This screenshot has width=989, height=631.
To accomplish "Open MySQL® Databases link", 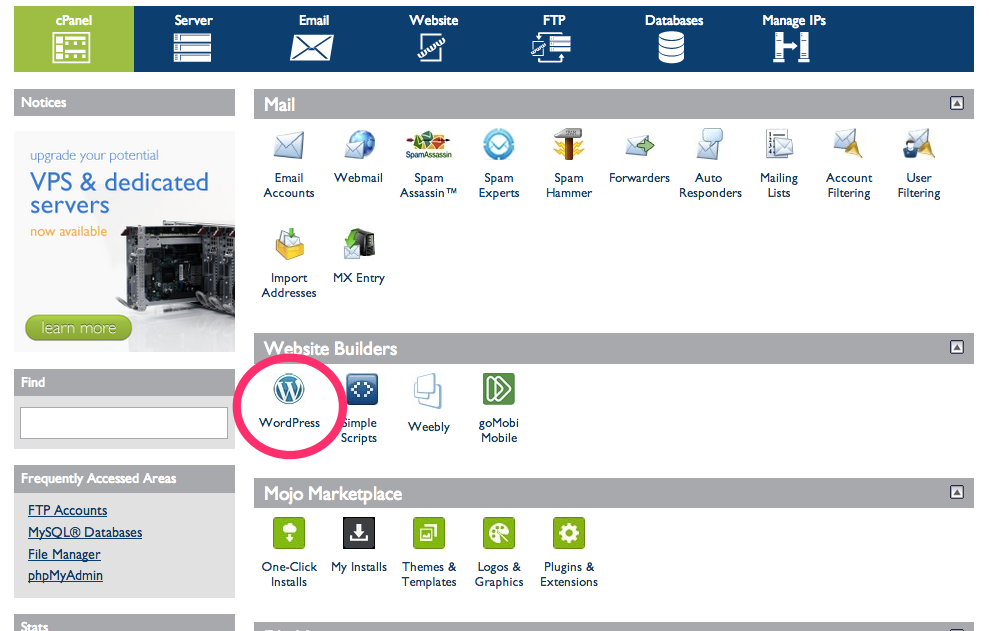I will [85, 533].
